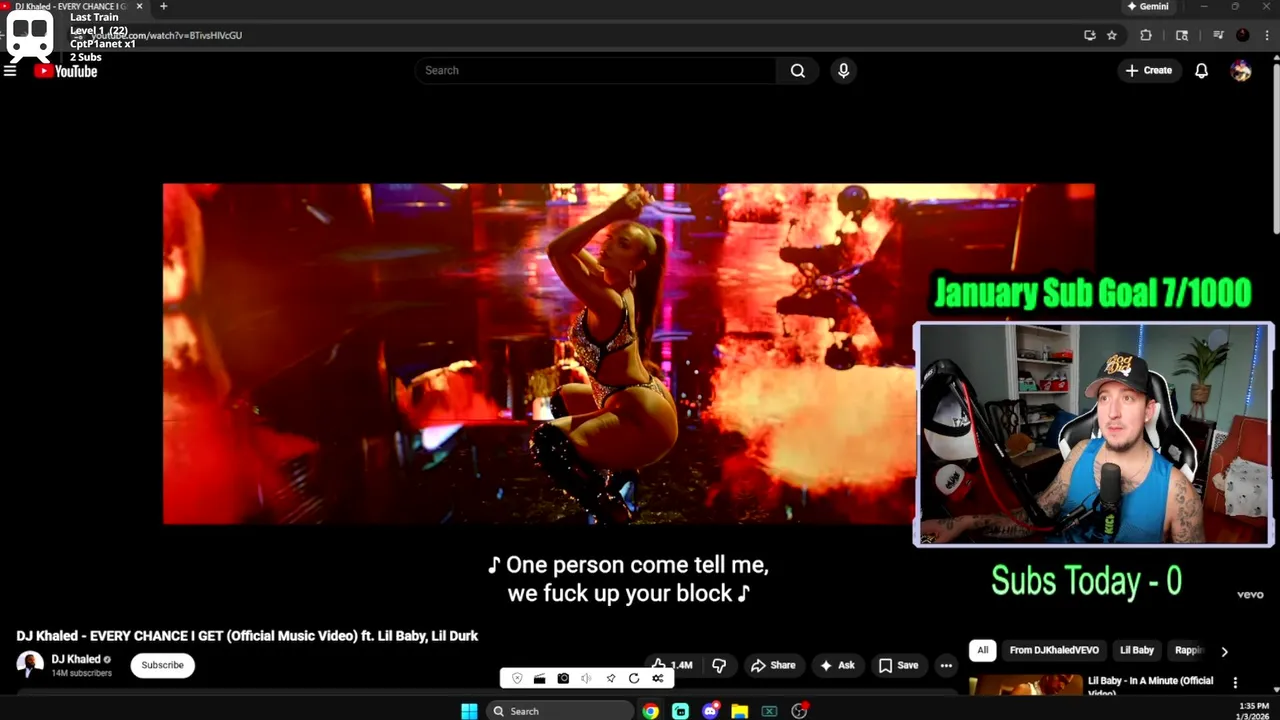Open floating toolbar settings gears

pos(657,678)
